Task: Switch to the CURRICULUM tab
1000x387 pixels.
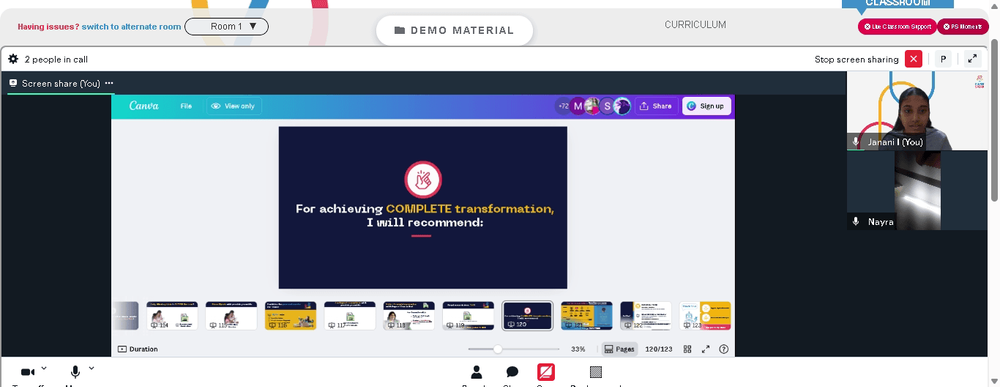Action: point(695,25)
